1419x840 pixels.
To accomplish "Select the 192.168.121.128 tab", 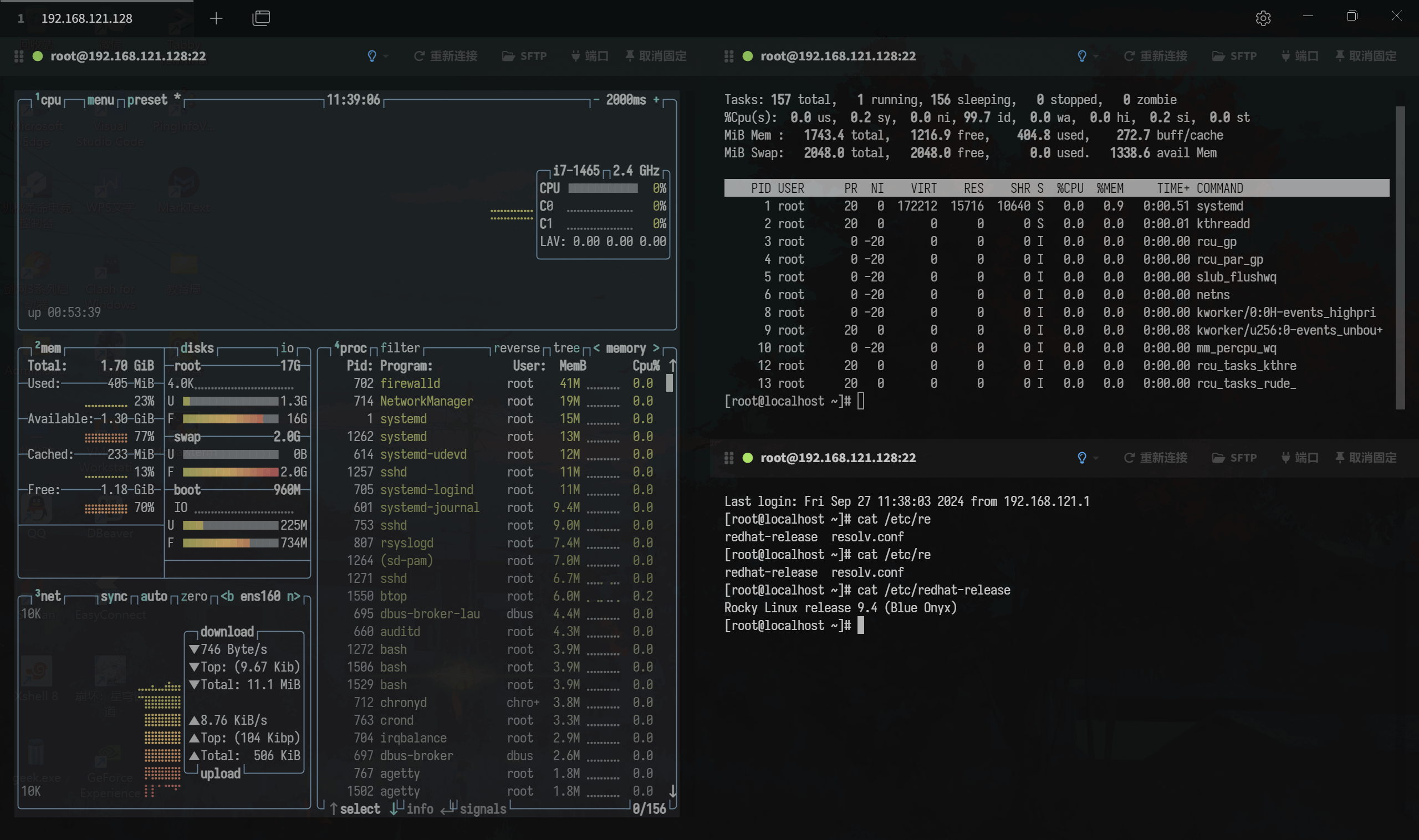I will coord(86,18).
